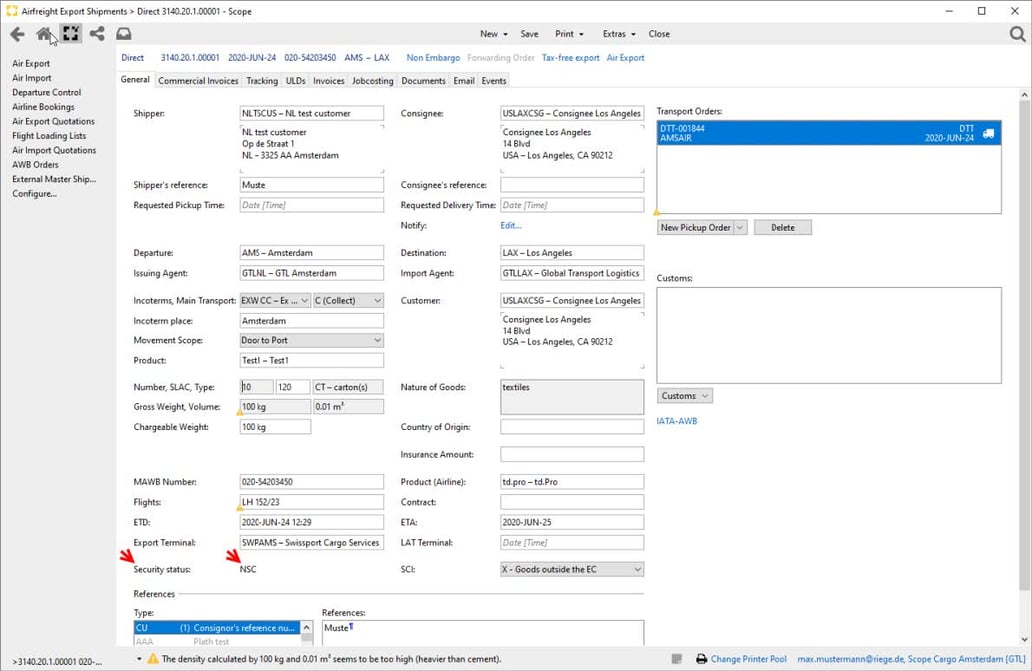Screen dimensions: 1032x671
Task: Switch to the Tracking tab
Action: point(262,80)
